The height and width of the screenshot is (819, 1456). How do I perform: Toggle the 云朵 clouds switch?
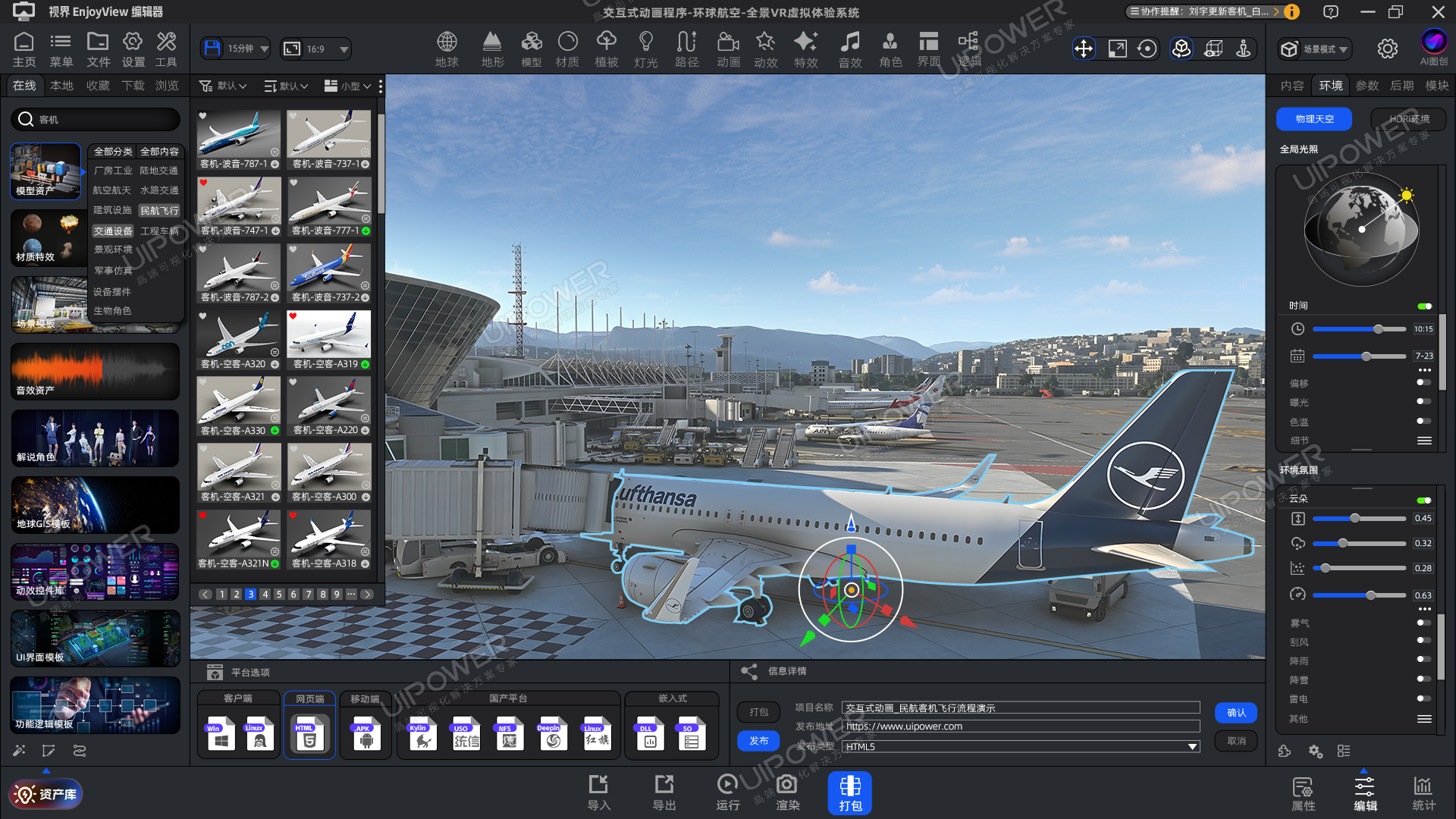click(x=1424, y=500)
